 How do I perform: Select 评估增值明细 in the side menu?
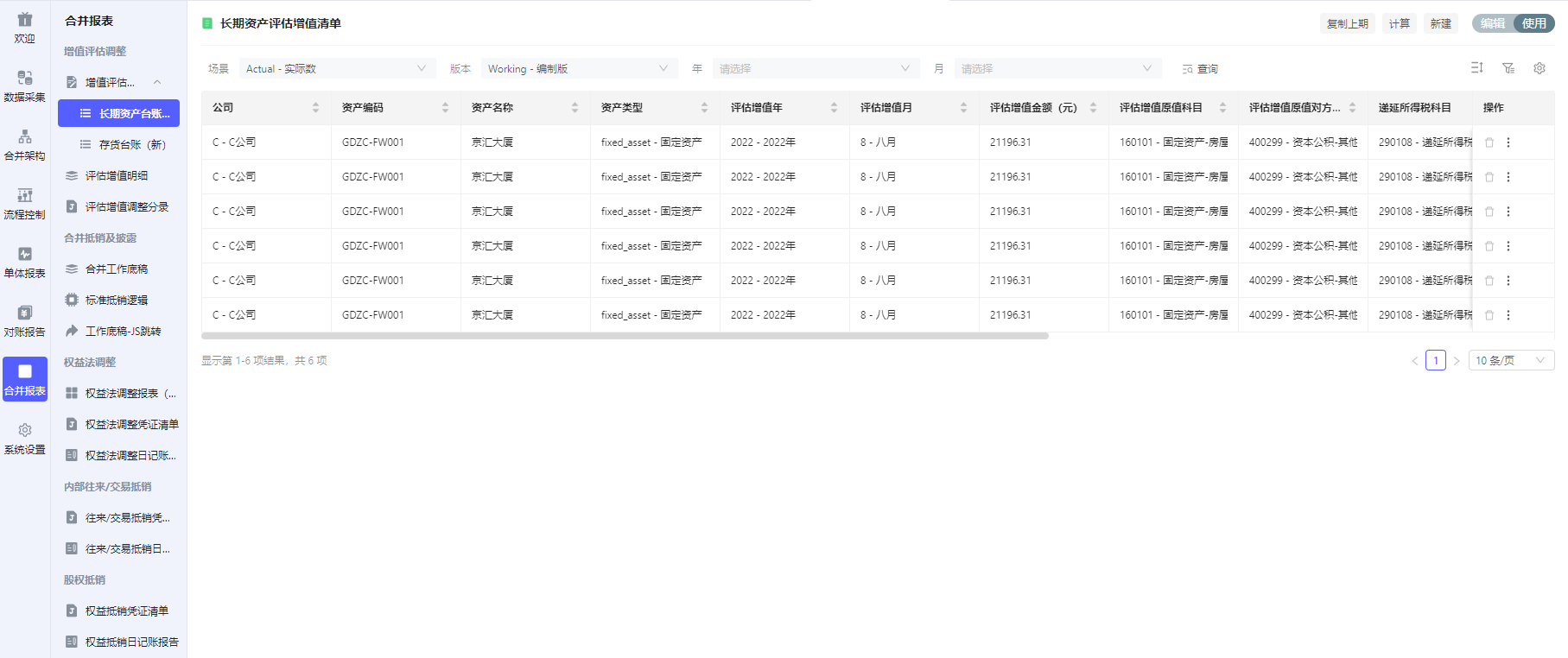[x=117, y=175]
